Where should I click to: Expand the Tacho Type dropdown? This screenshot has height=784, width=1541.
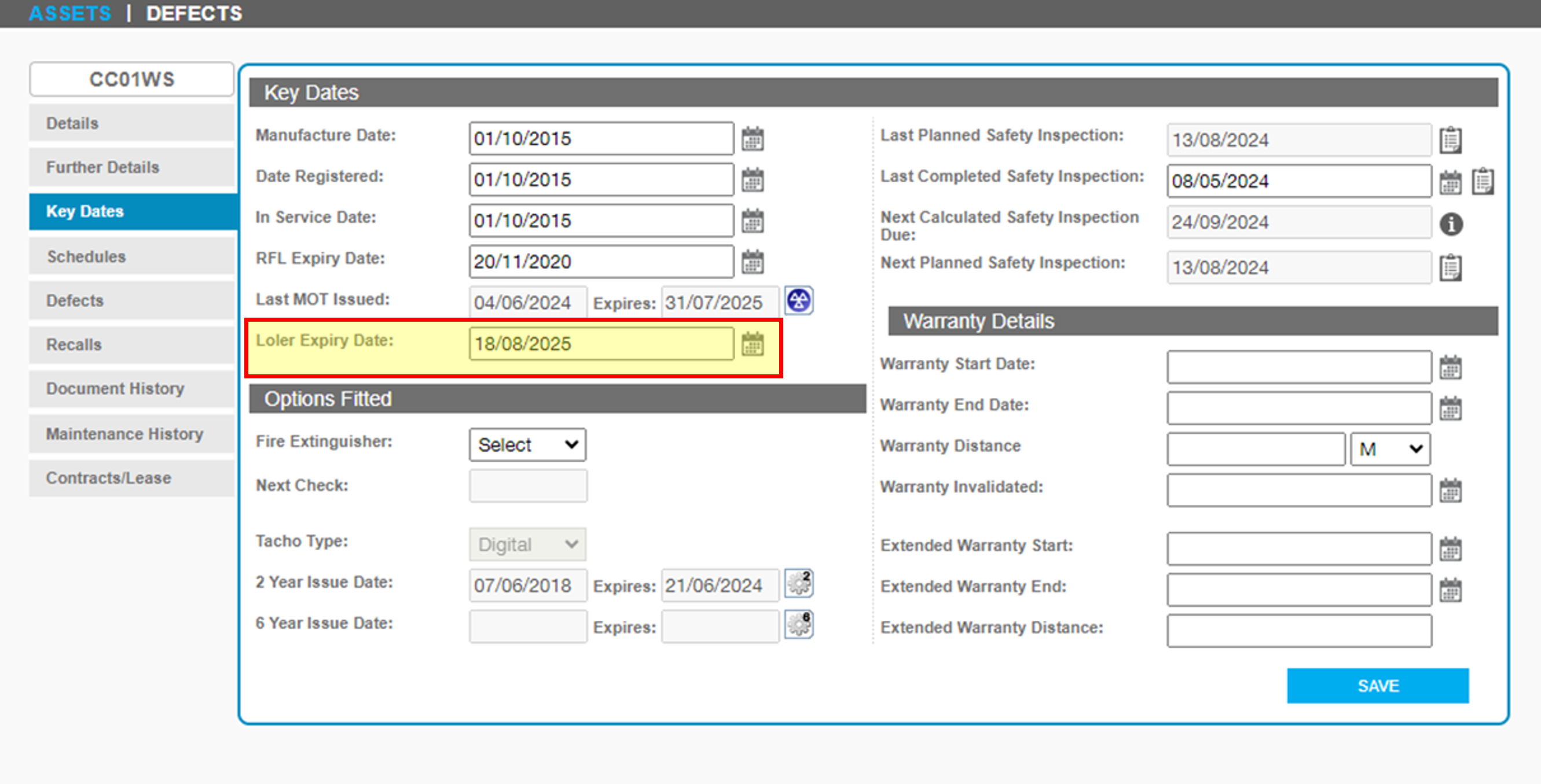click(x=527, y=544)
